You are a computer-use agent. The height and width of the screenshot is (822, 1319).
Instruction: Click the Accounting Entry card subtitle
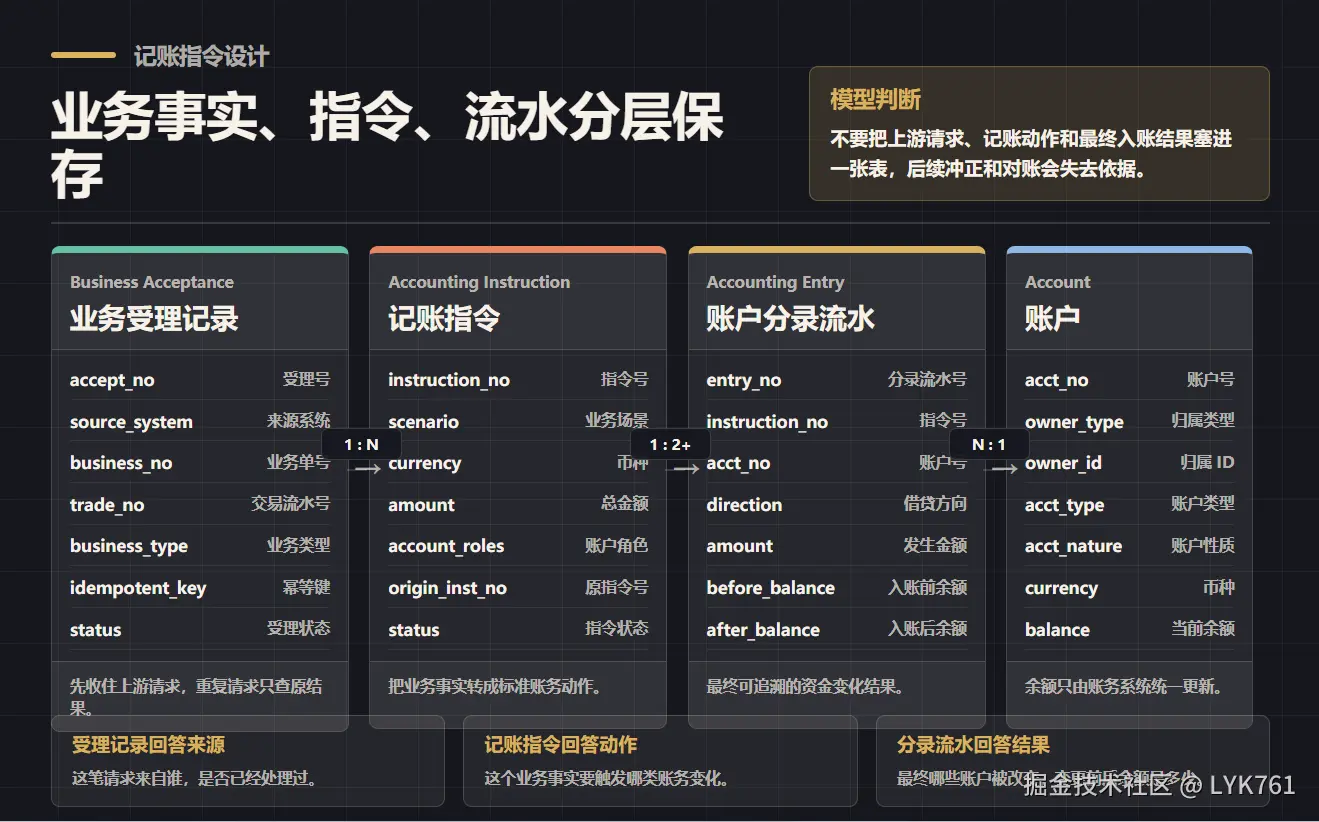776,282
